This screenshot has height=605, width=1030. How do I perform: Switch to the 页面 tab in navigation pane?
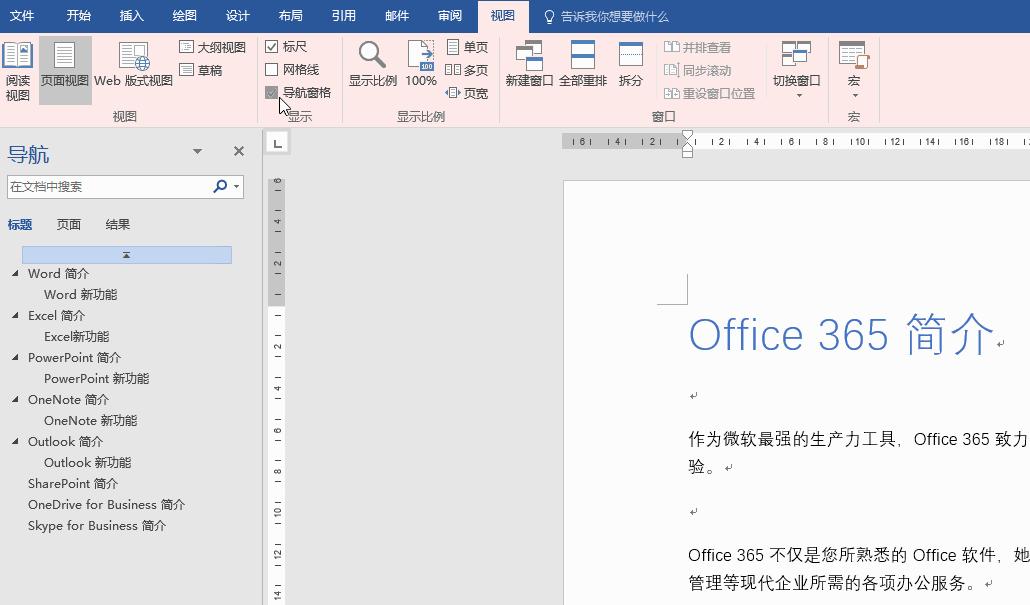(68, 224)
